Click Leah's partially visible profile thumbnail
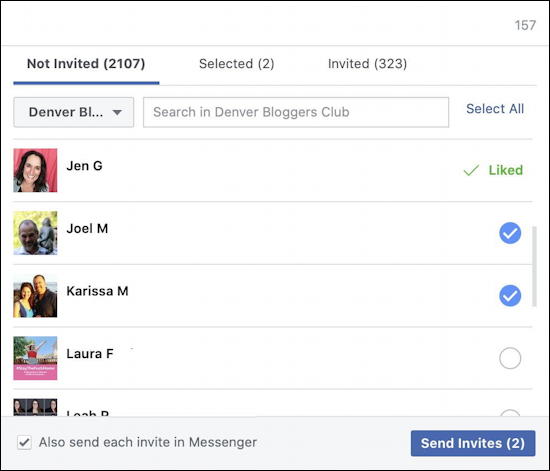 tap(35, 407)
